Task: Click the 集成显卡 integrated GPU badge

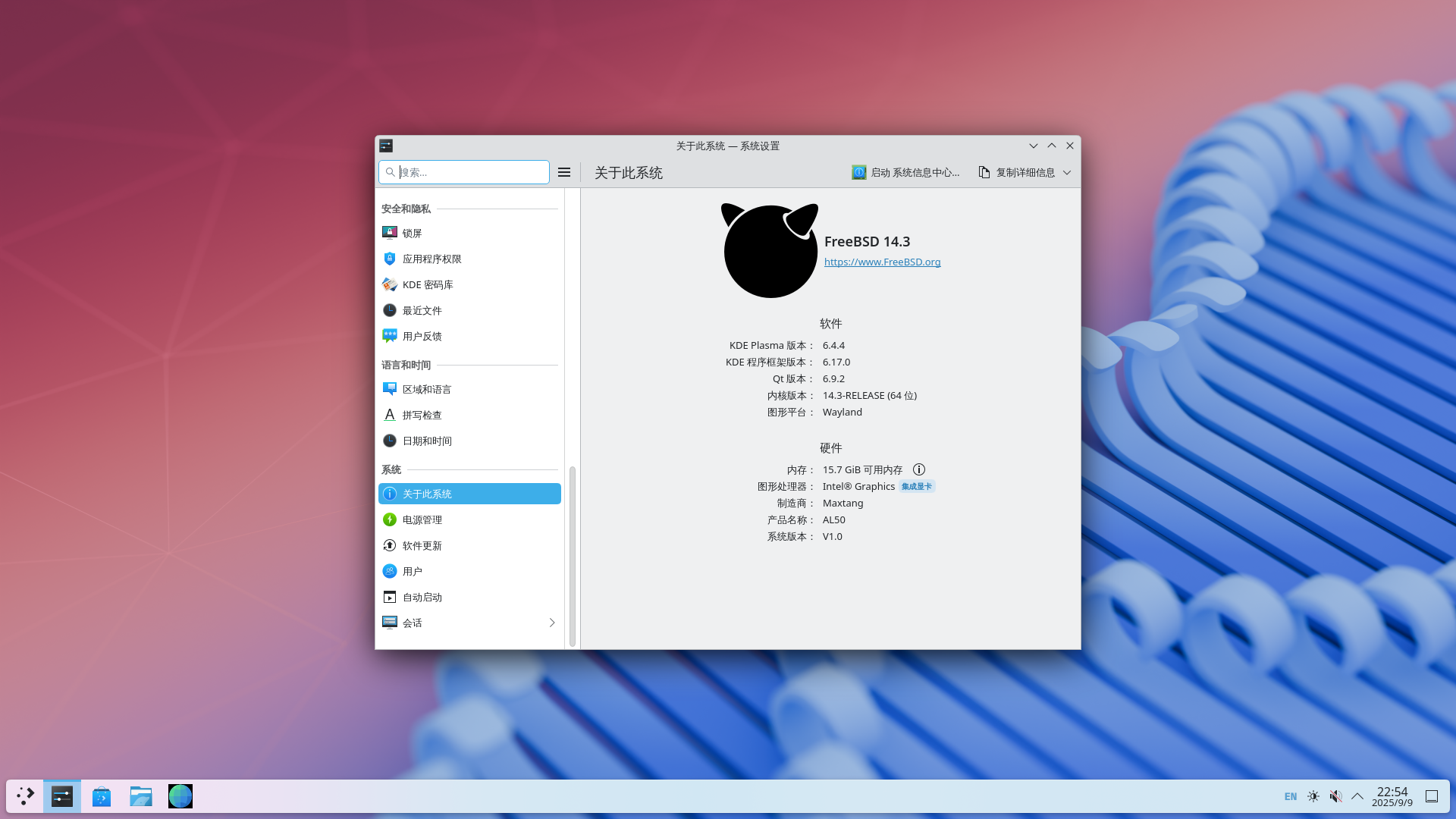Action: click(917, 486)
